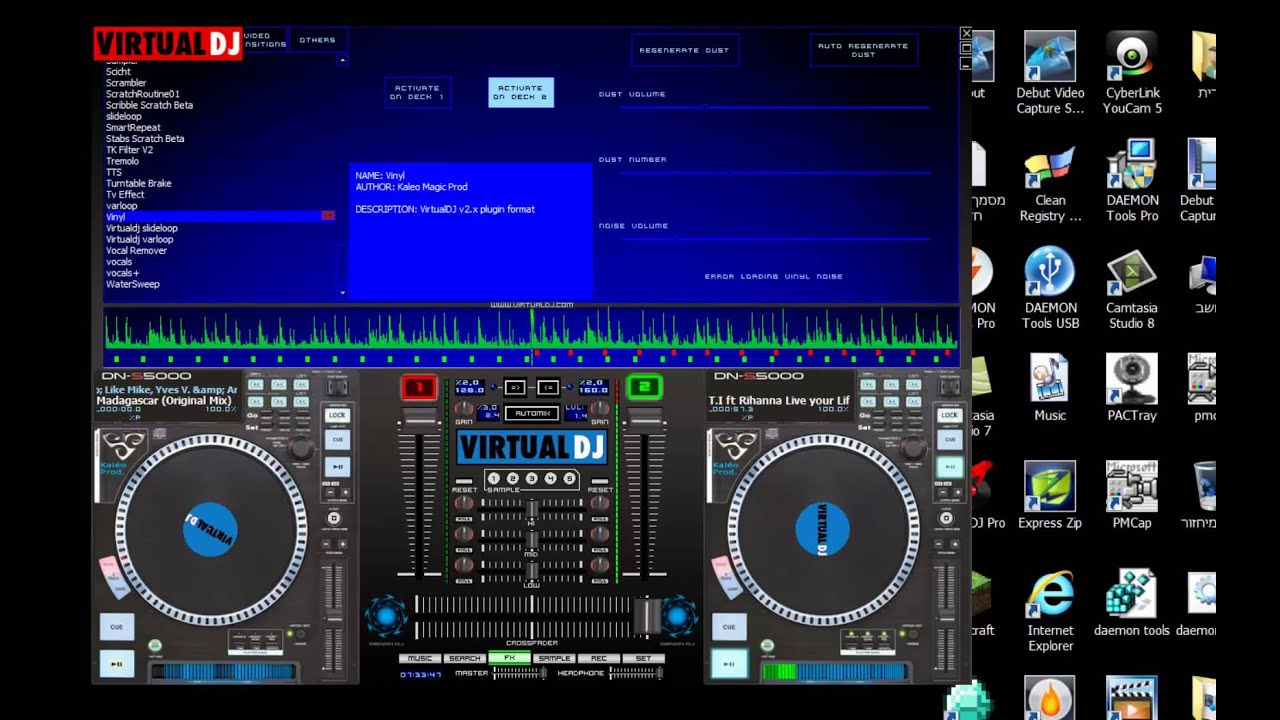
Task: Toggle Auto Regenerate Dust option
Action: [864, 50]
